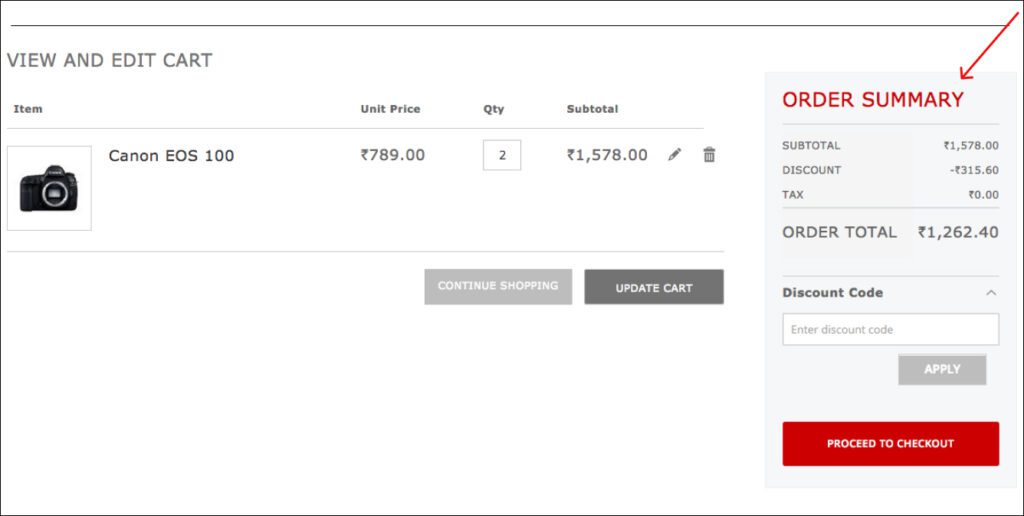
Task: Select the discount value -₹315.60
Action: (x=974, y=170)
